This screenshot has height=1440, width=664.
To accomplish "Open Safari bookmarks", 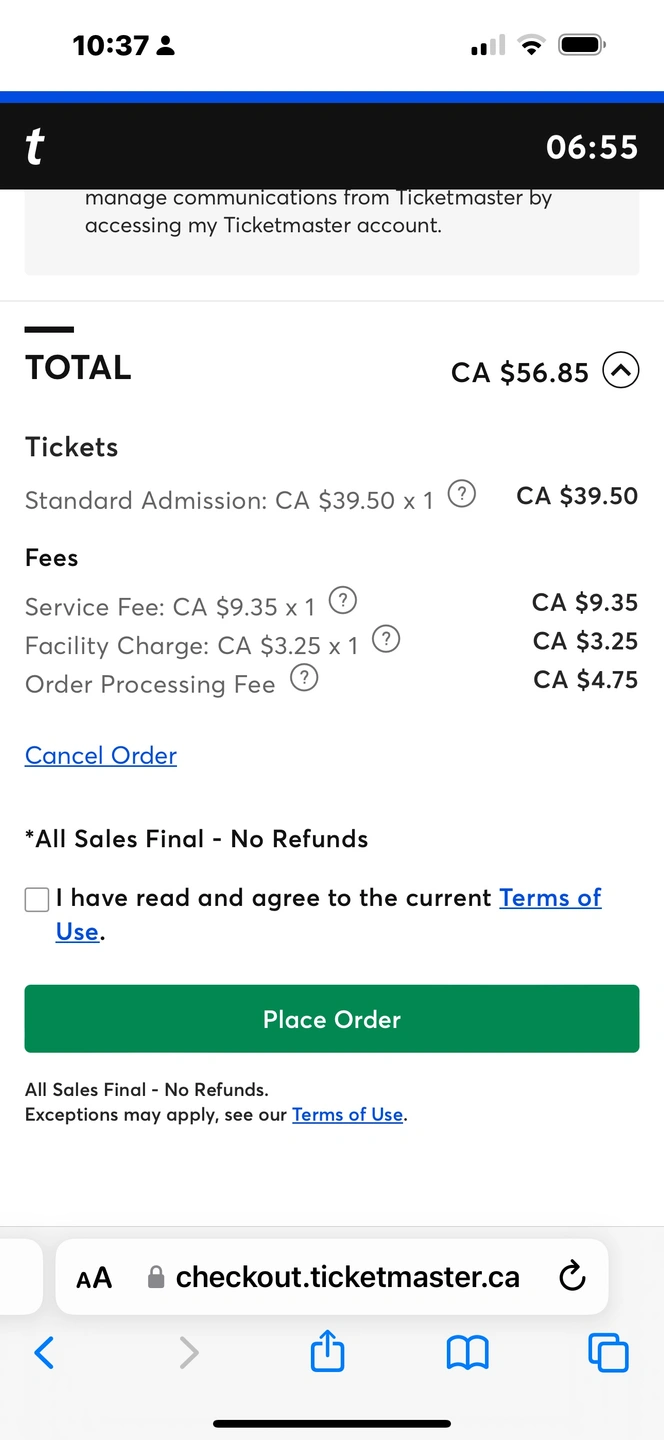I will (467, 1353).
